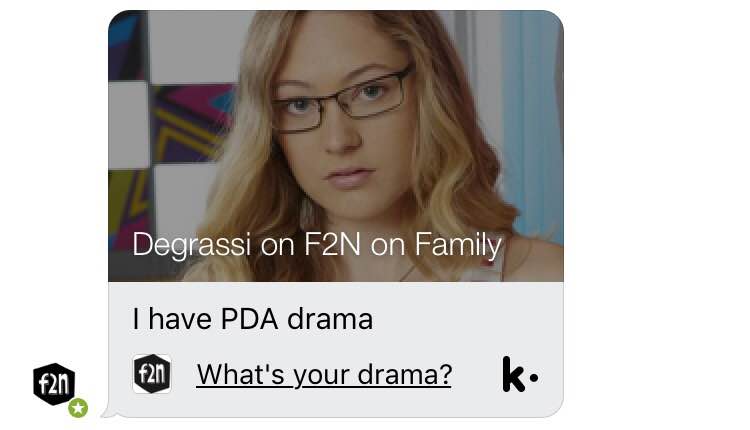
Task: Tap the speech bubble tail near the avatar
Action: coord(108,411)
